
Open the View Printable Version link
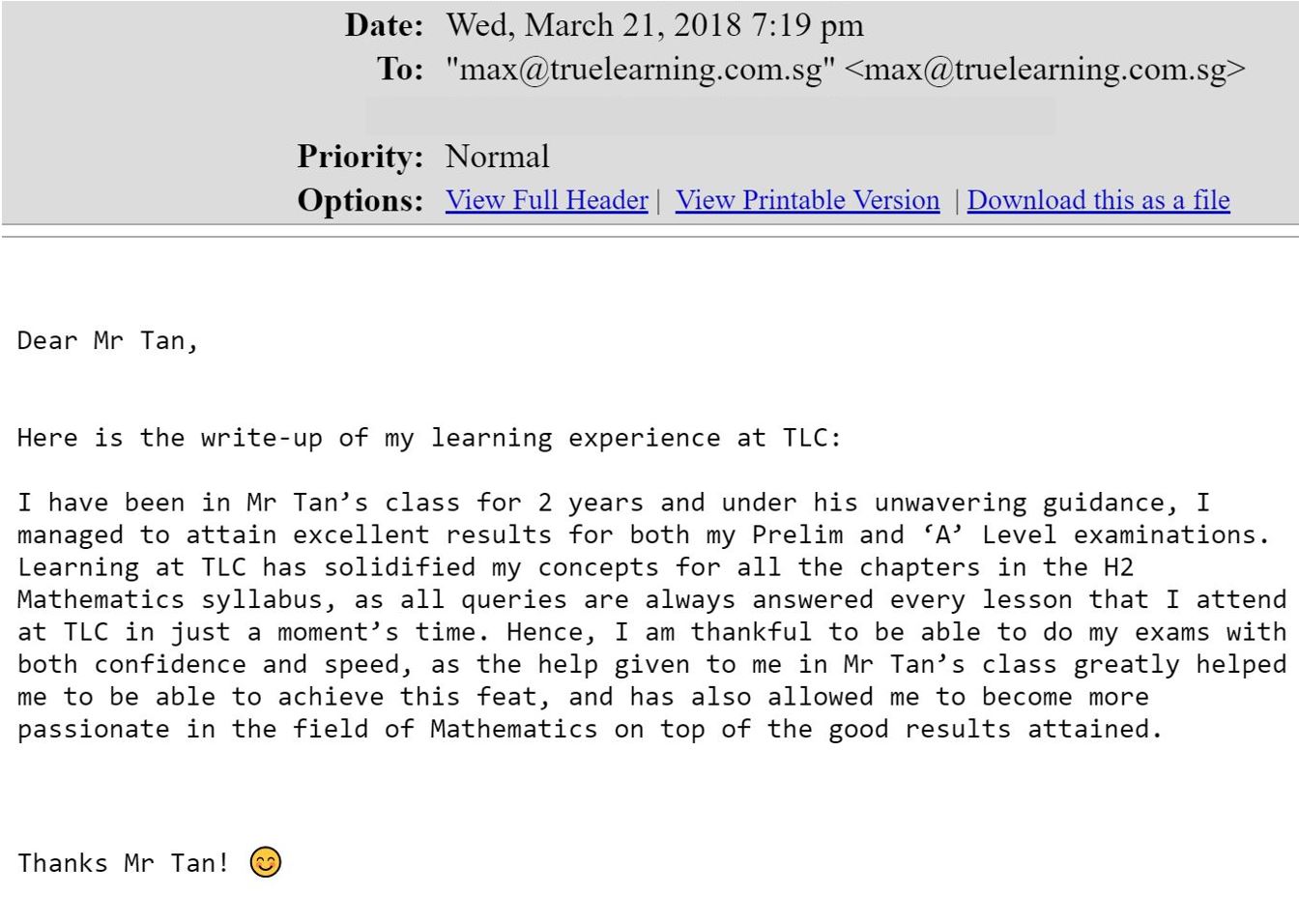[x=807, y=200]
